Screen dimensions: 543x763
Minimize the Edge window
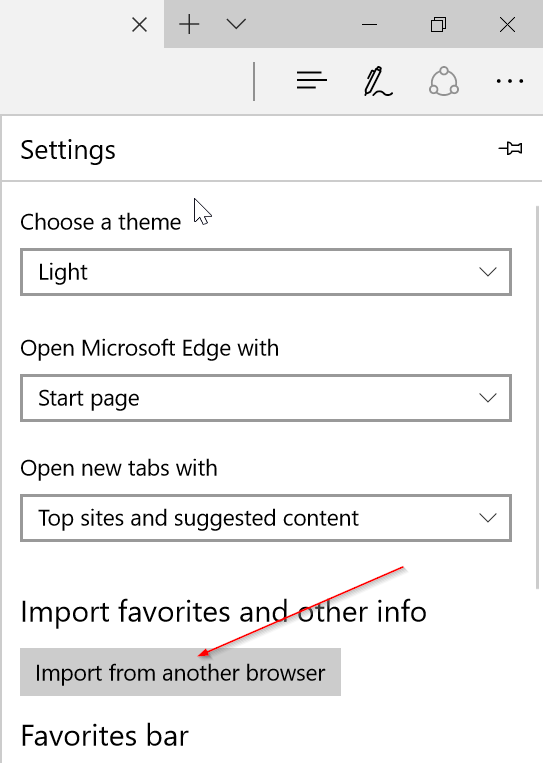370,24
